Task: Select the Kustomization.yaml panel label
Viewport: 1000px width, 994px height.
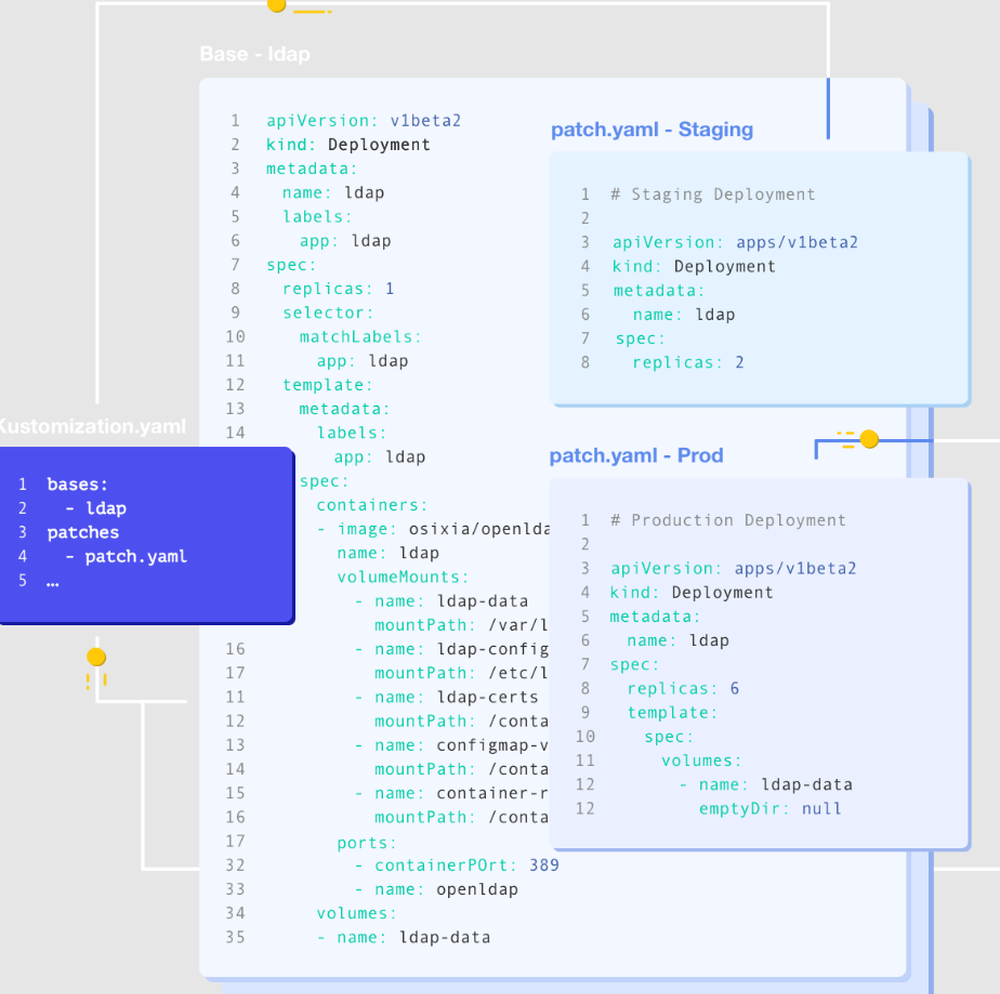Action: point(93,427)
